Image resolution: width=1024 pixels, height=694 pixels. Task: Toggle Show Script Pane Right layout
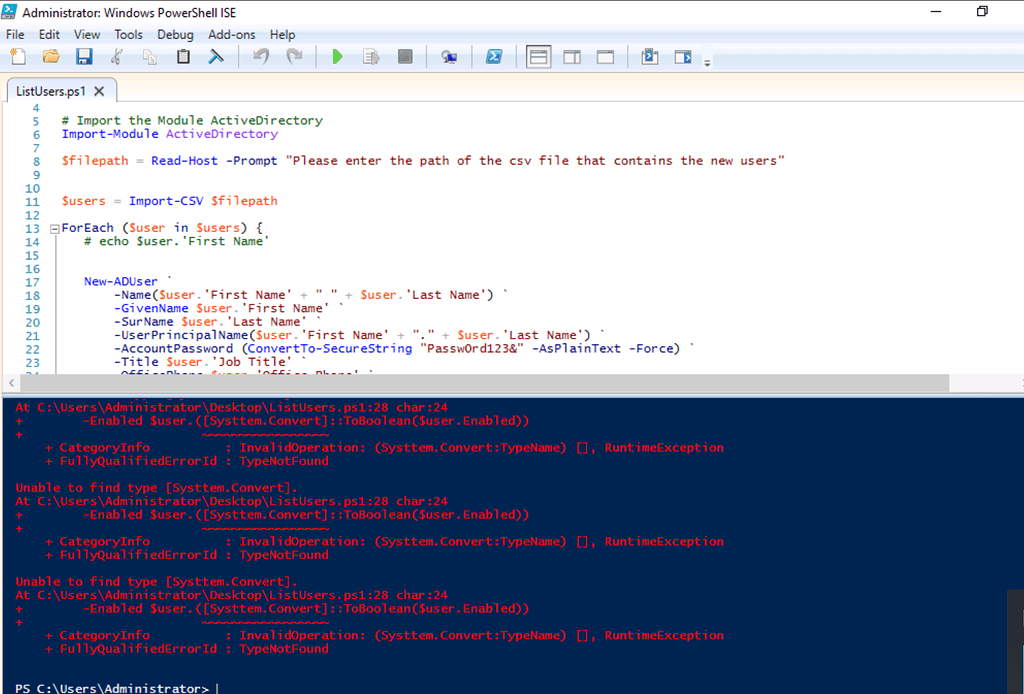[572, 57]
